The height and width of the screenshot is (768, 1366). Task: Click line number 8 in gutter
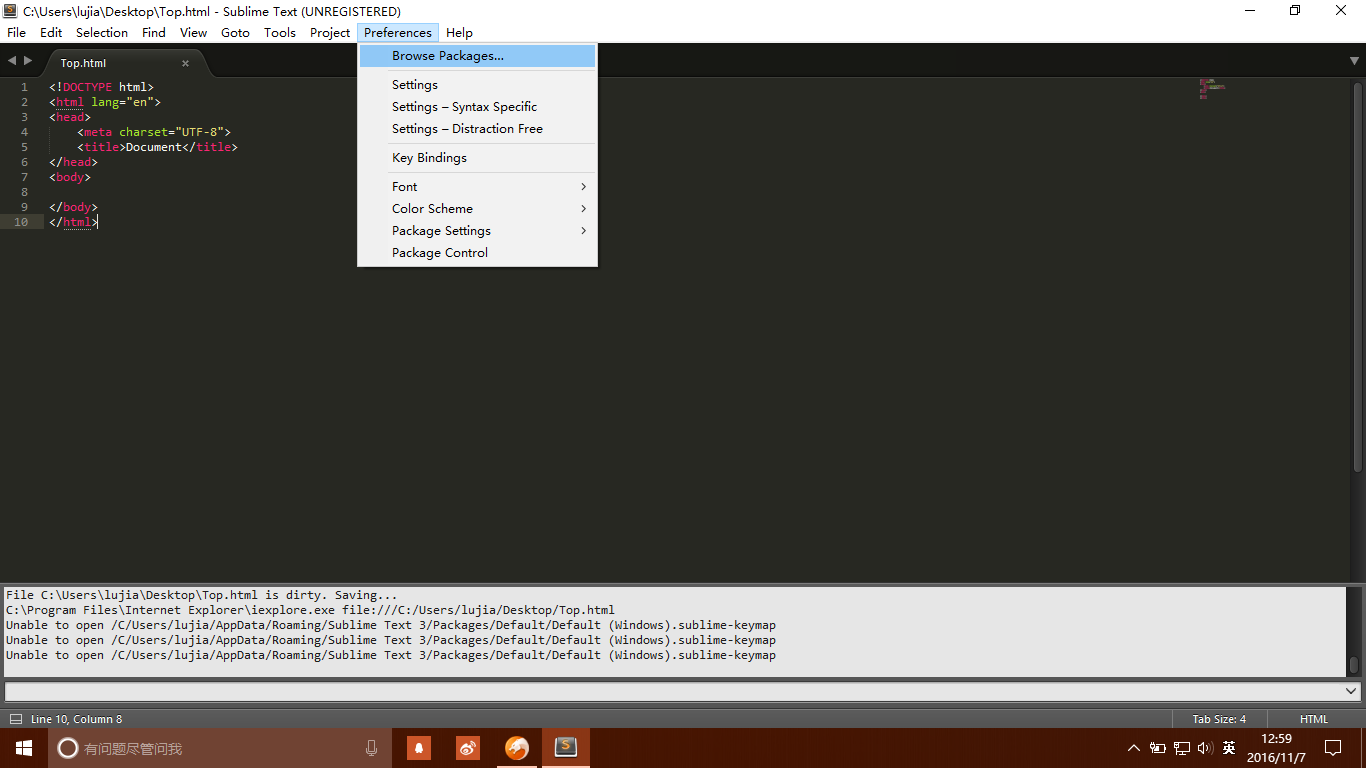(x=24, y=192)
